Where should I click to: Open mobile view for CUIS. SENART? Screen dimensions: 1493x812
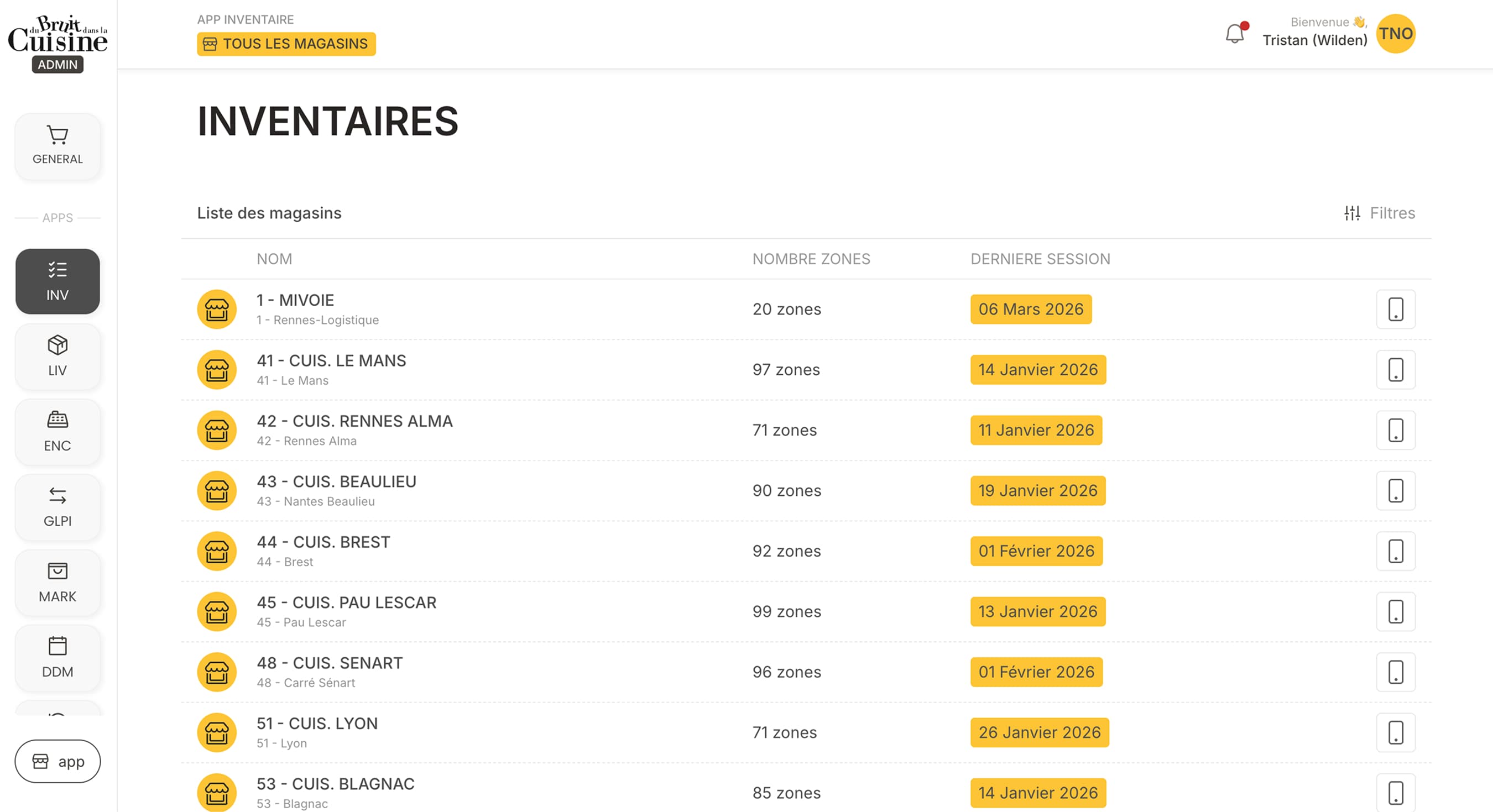coord(1396,672)
